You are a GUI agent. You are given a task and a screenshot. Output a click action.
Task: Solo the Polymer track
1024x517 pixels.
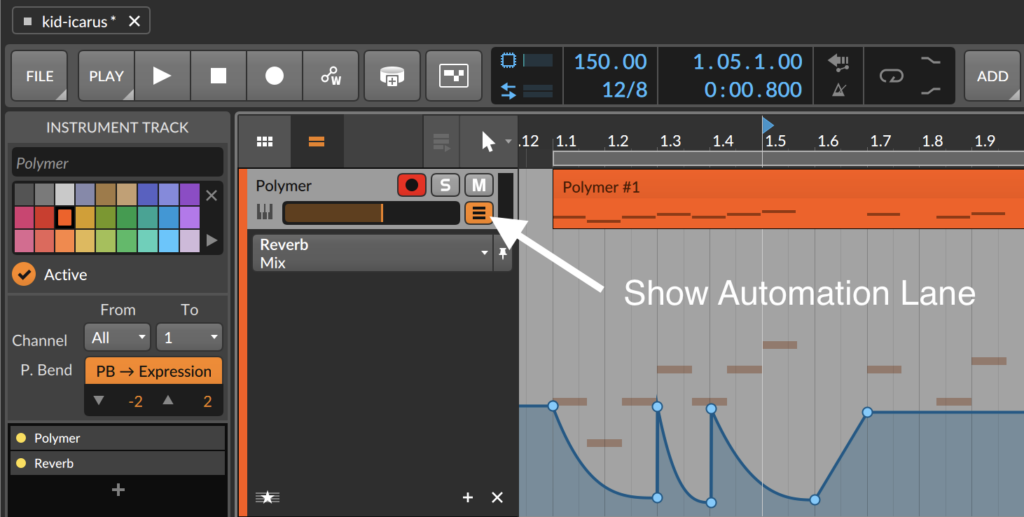coord(445,185)
